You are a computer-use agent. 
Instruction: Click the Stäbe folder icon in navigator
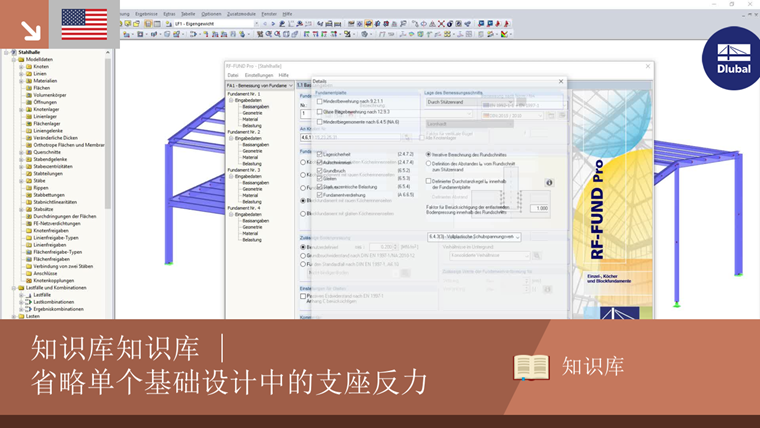[29, 181]
